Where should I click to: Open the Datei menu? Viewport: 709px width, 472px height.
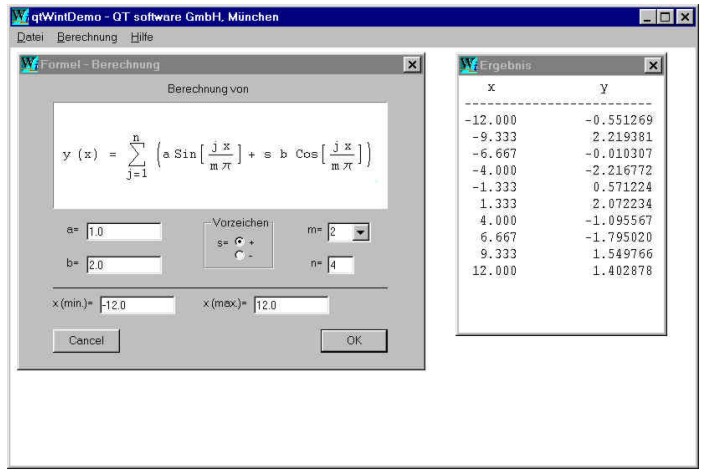pos(31,38)
